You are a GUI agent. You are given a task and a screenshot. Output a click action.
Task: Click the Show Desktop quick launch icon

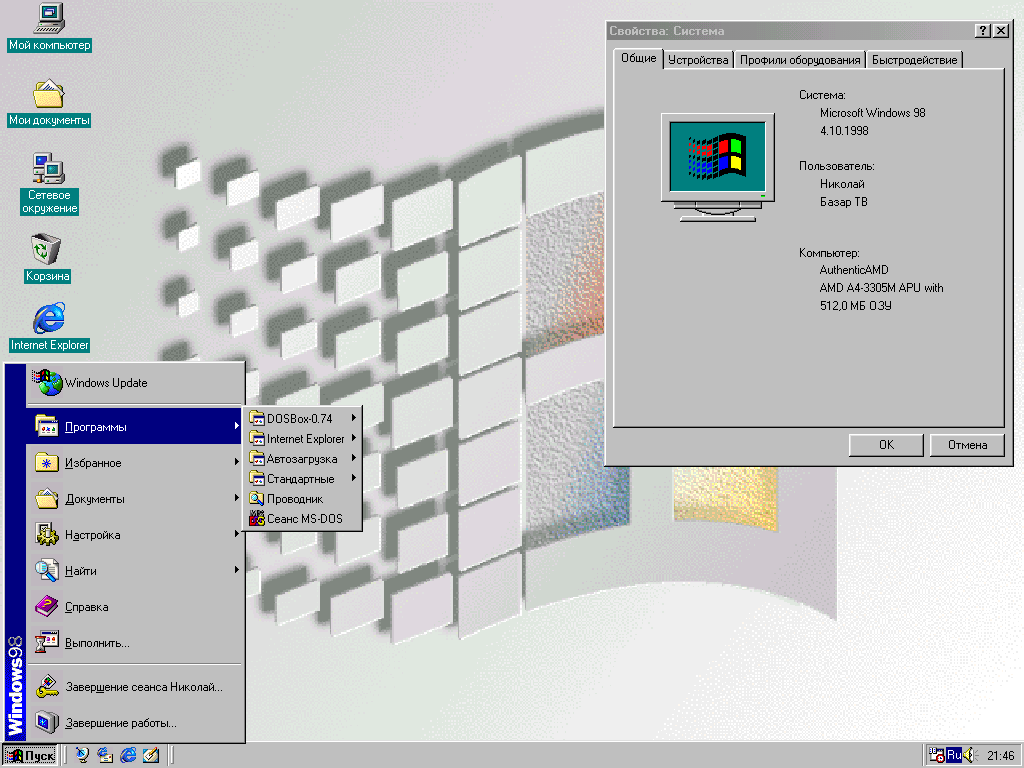click(151, 755)
